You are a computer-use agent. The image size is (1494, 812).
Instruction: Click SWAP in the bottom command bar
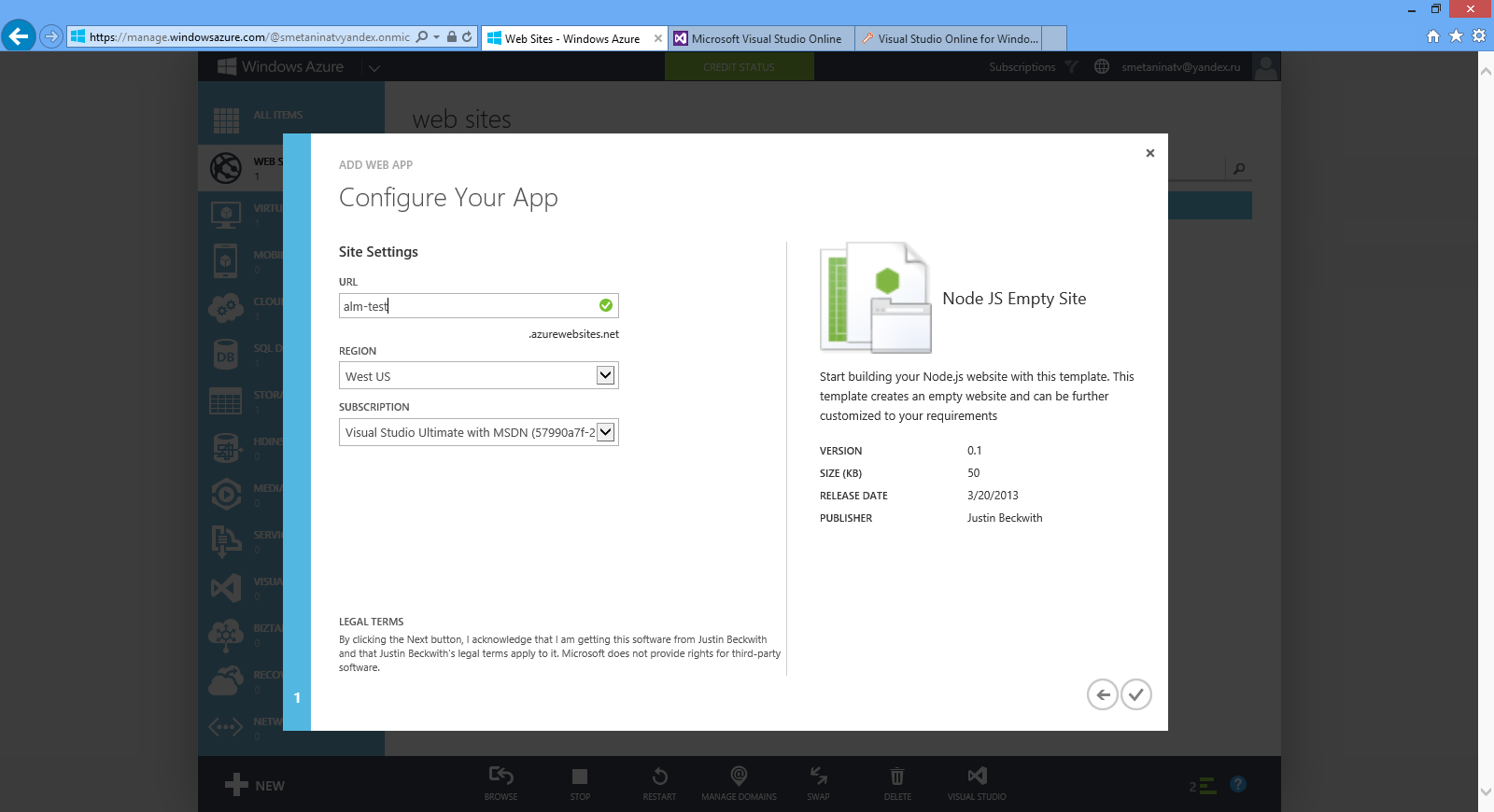pos(818,783)
